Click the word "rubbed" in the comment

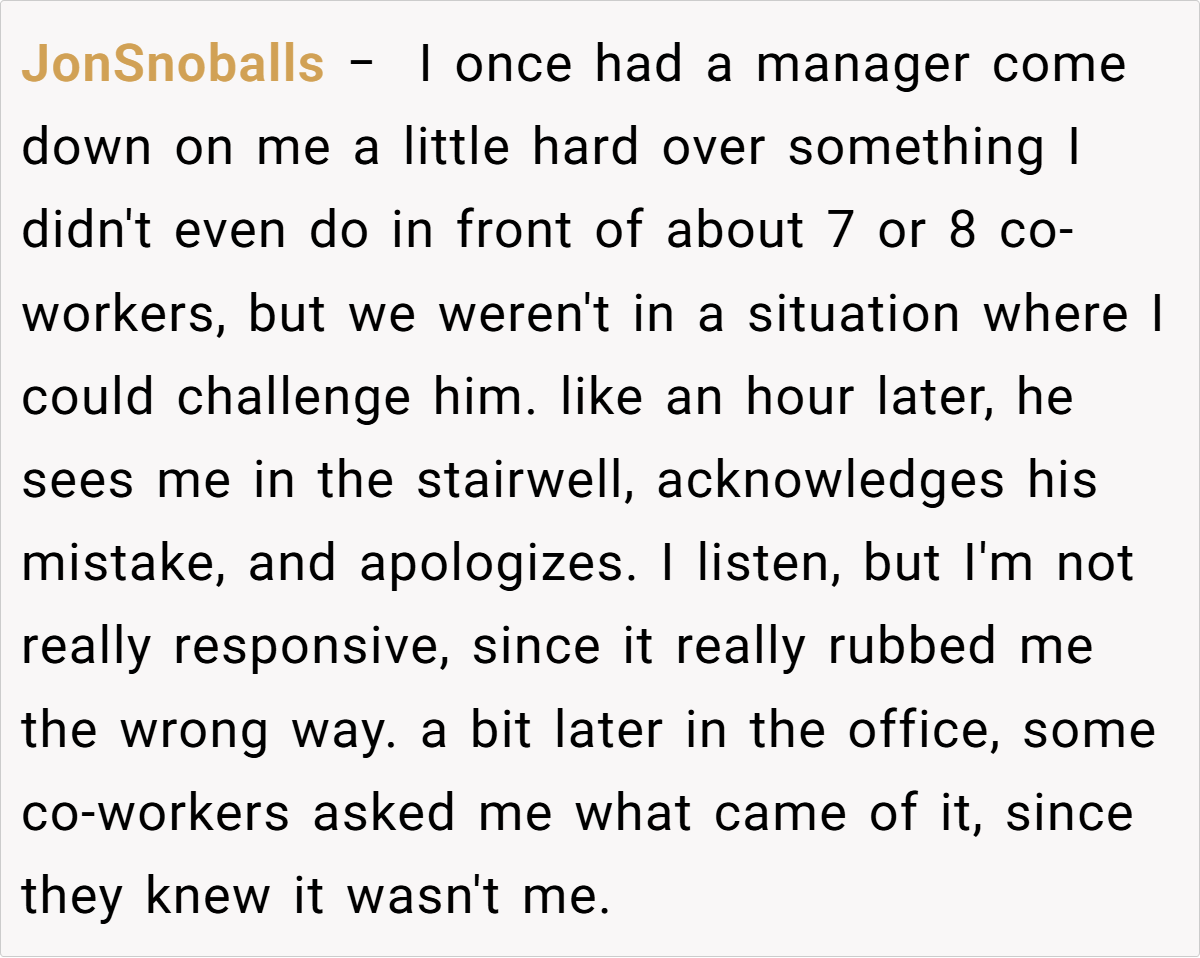tap(911, 647)
